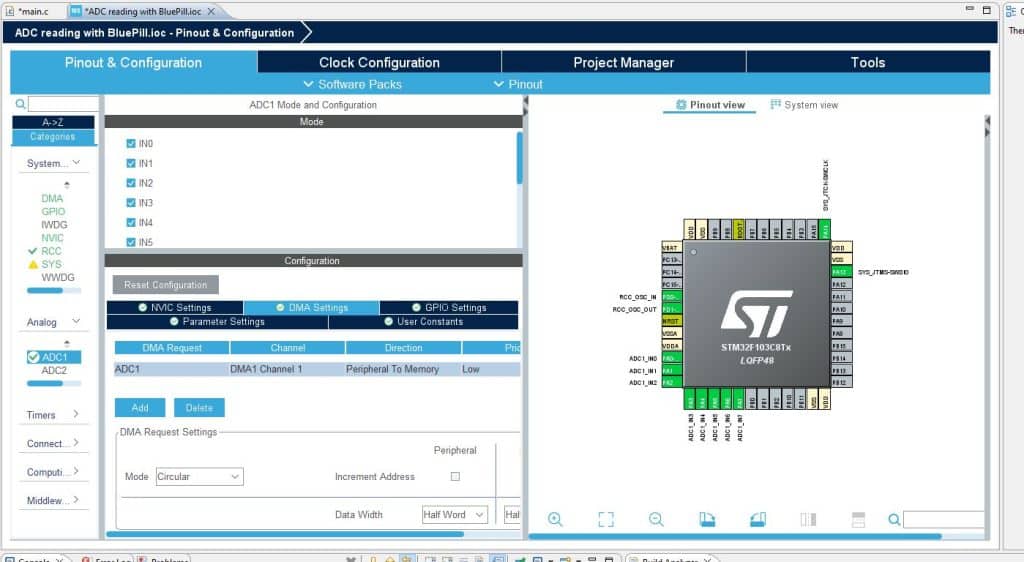This screenshot has width=1024, height=562.
Task: Click the ST logo on the chip
Action: (x=756, y=314)
